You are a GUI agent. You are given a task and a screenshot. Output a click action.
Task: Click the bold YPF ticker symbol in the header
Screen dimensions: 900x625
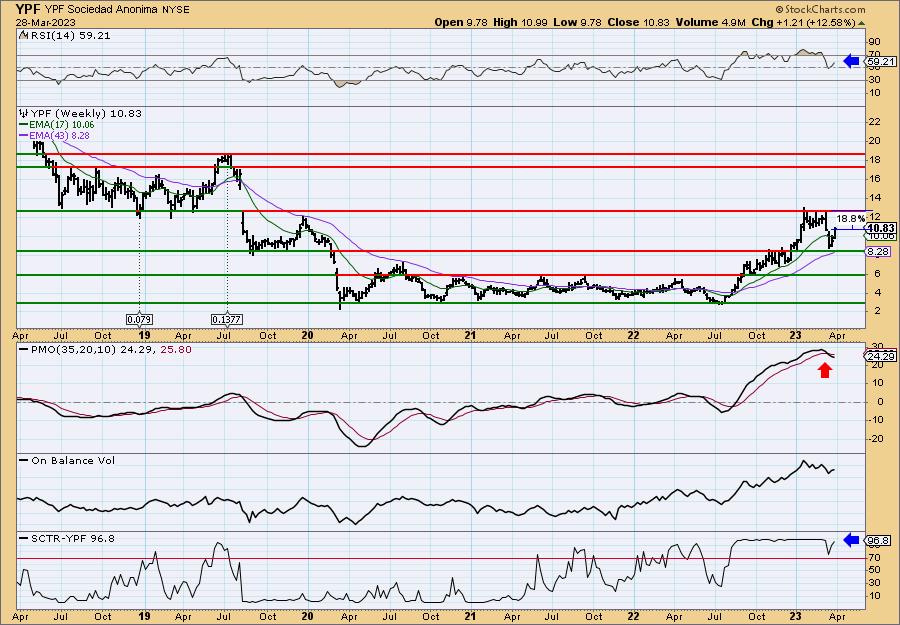click(x=28, y=9)
